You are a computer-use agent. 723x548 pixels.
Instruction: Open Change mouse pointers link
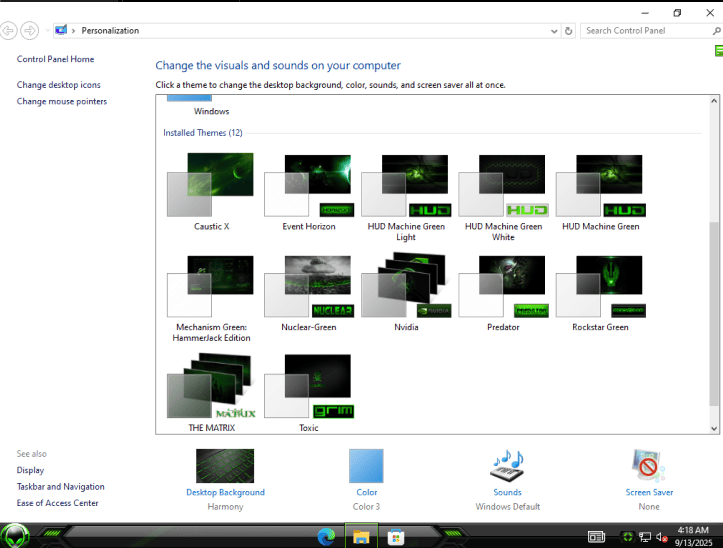coord(62,101)
